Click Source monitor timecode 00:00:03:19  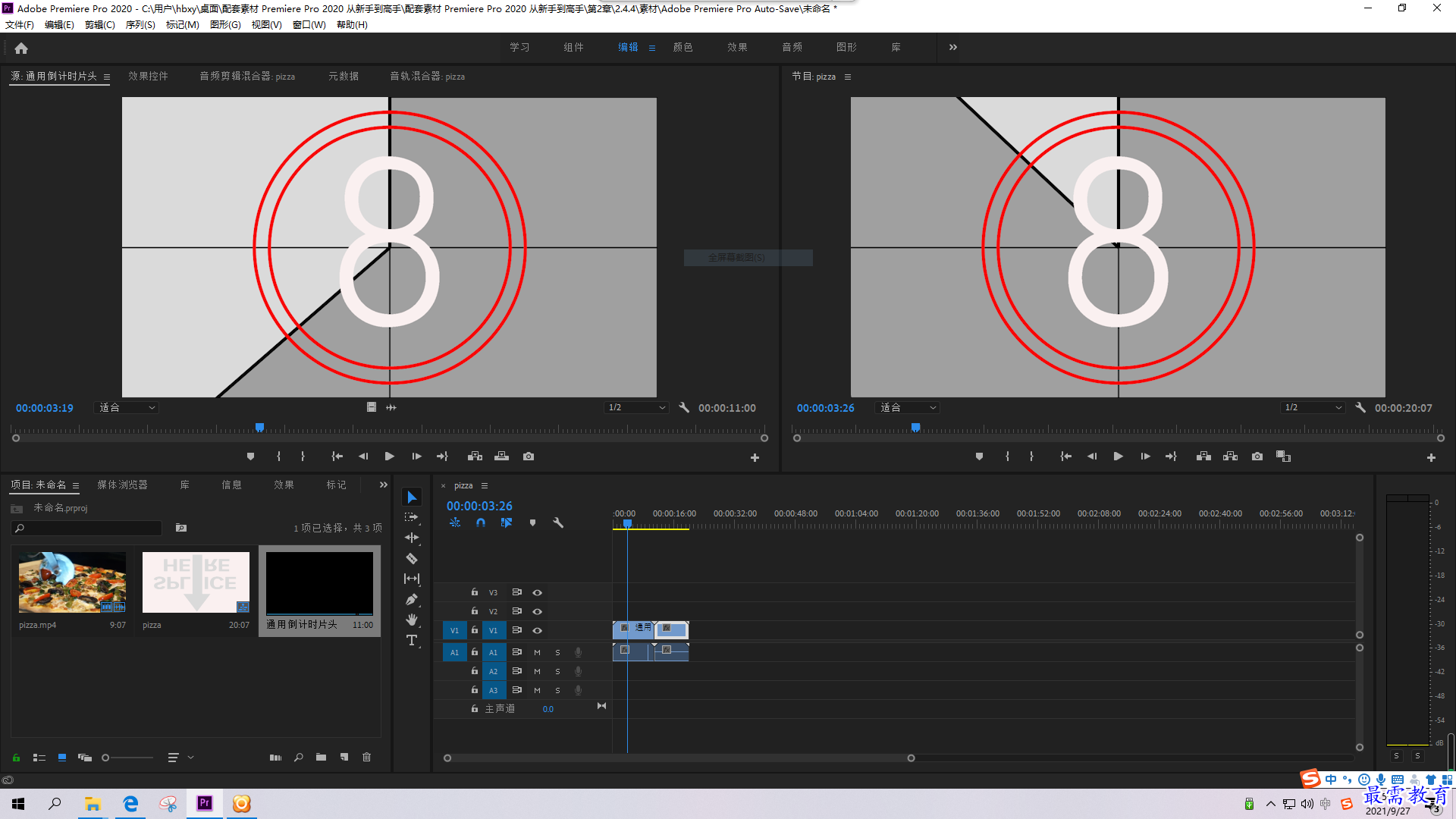[45, 408]
